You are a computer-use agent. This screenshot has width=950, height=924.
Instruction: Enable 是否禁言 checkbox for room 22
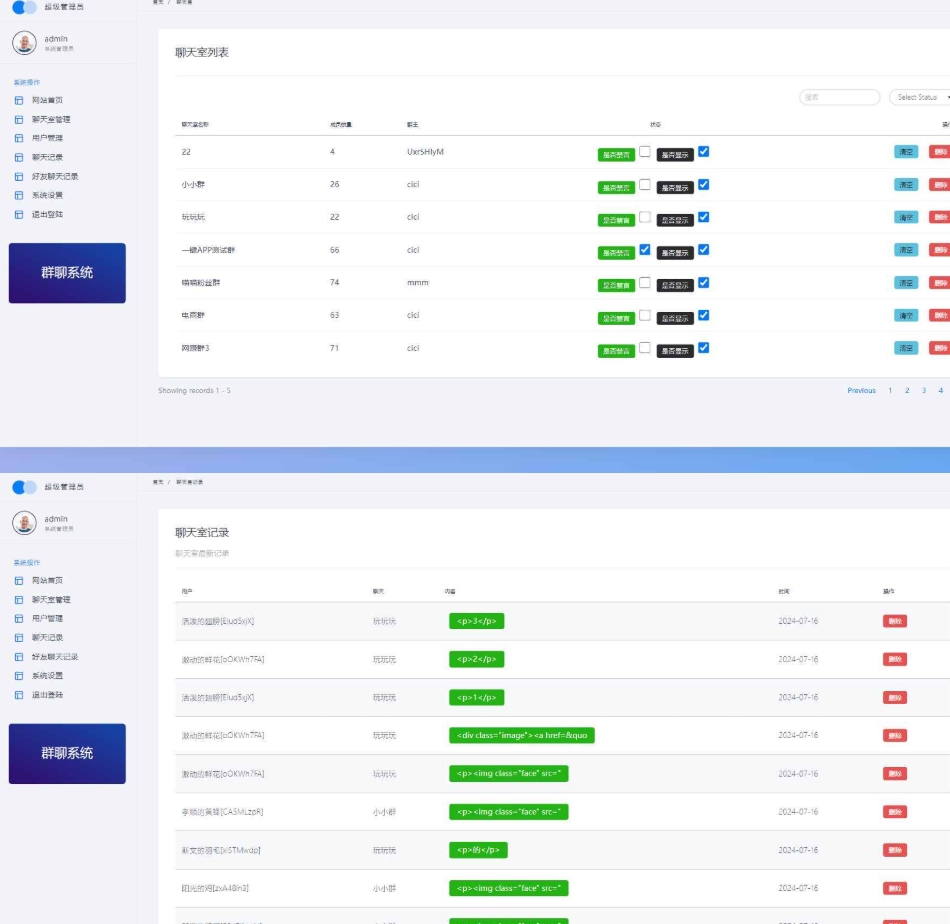(645, 152)
